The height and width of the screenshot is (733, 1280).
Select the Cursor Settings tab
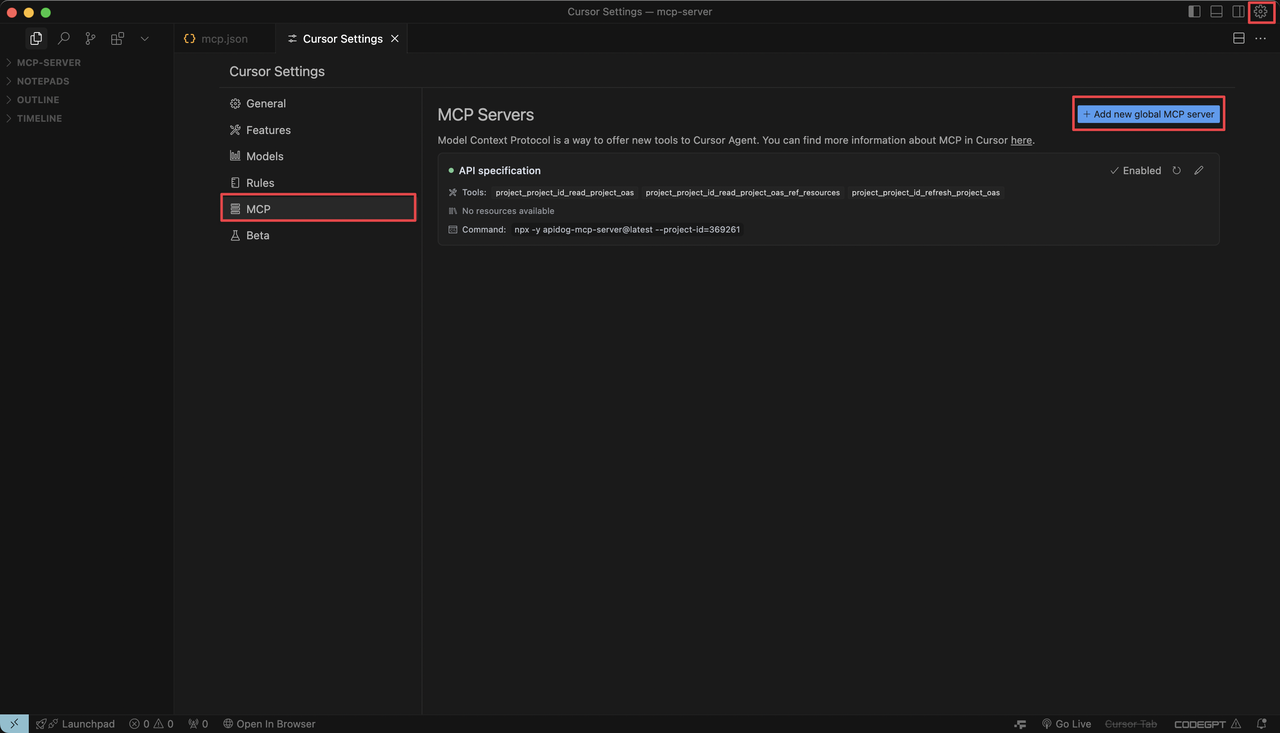pos(343,38)
